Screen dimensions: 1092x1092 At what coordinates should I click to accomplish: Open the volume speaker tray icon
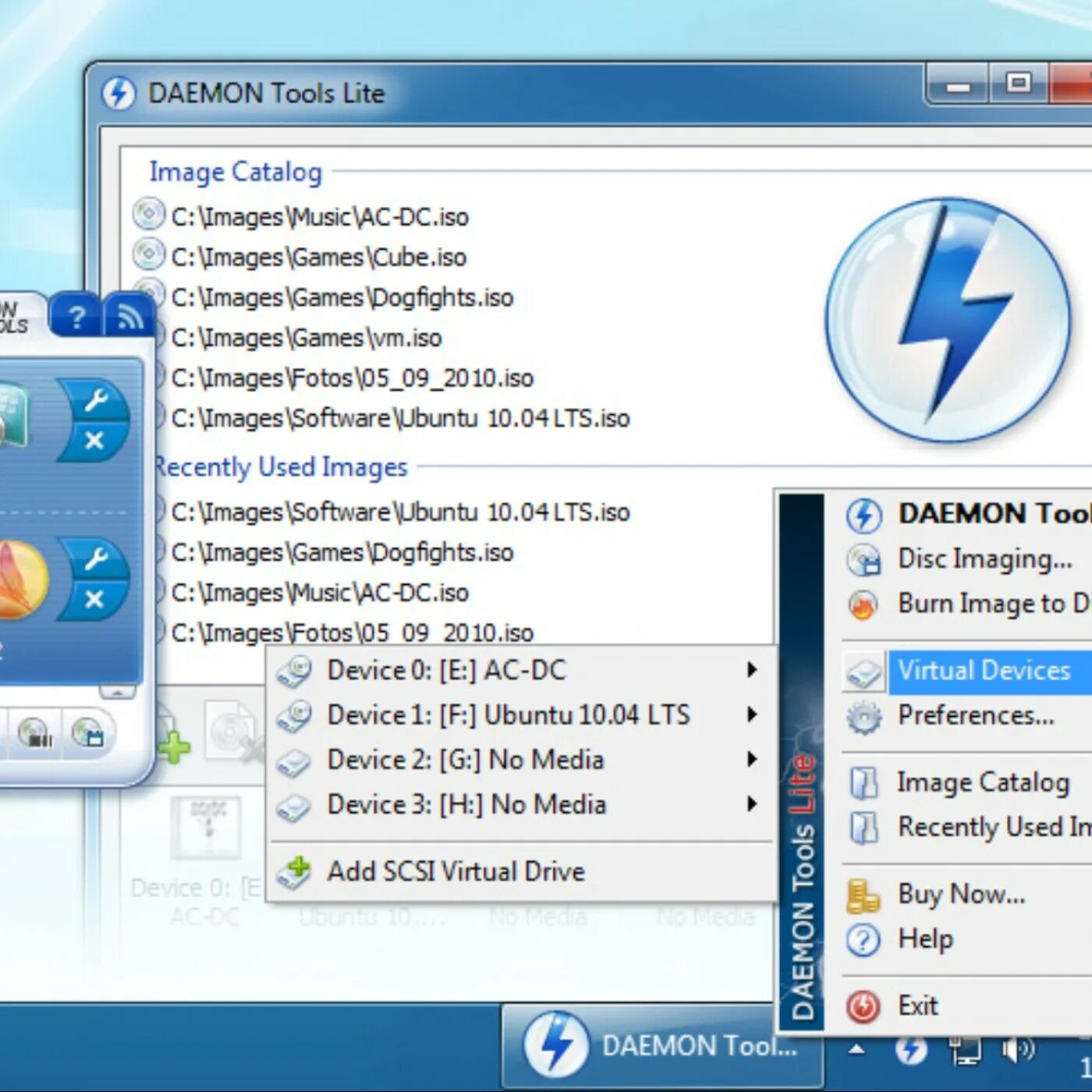(1019, 1050)
